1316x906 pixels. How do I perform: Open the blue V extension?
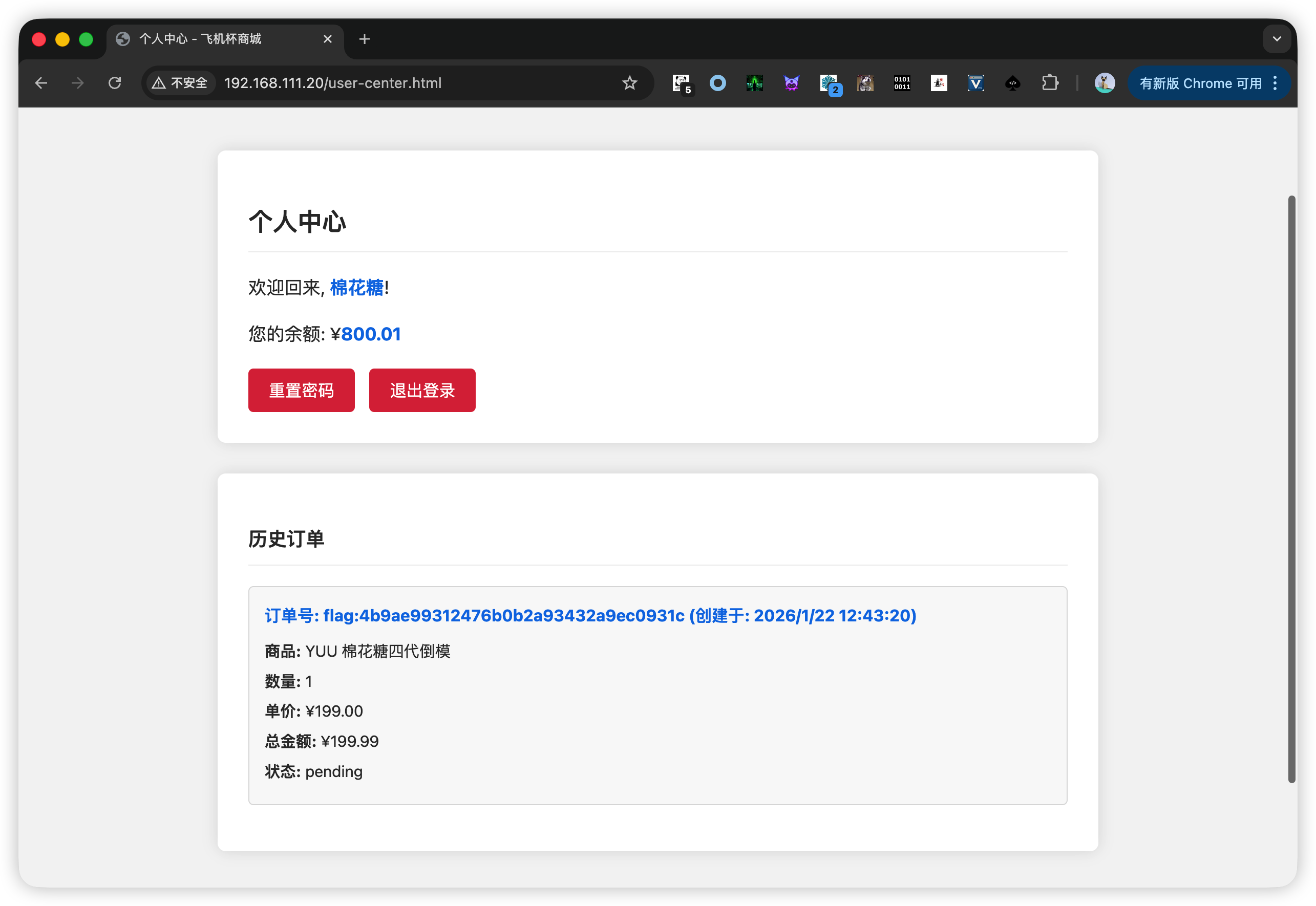pos(975,83)
